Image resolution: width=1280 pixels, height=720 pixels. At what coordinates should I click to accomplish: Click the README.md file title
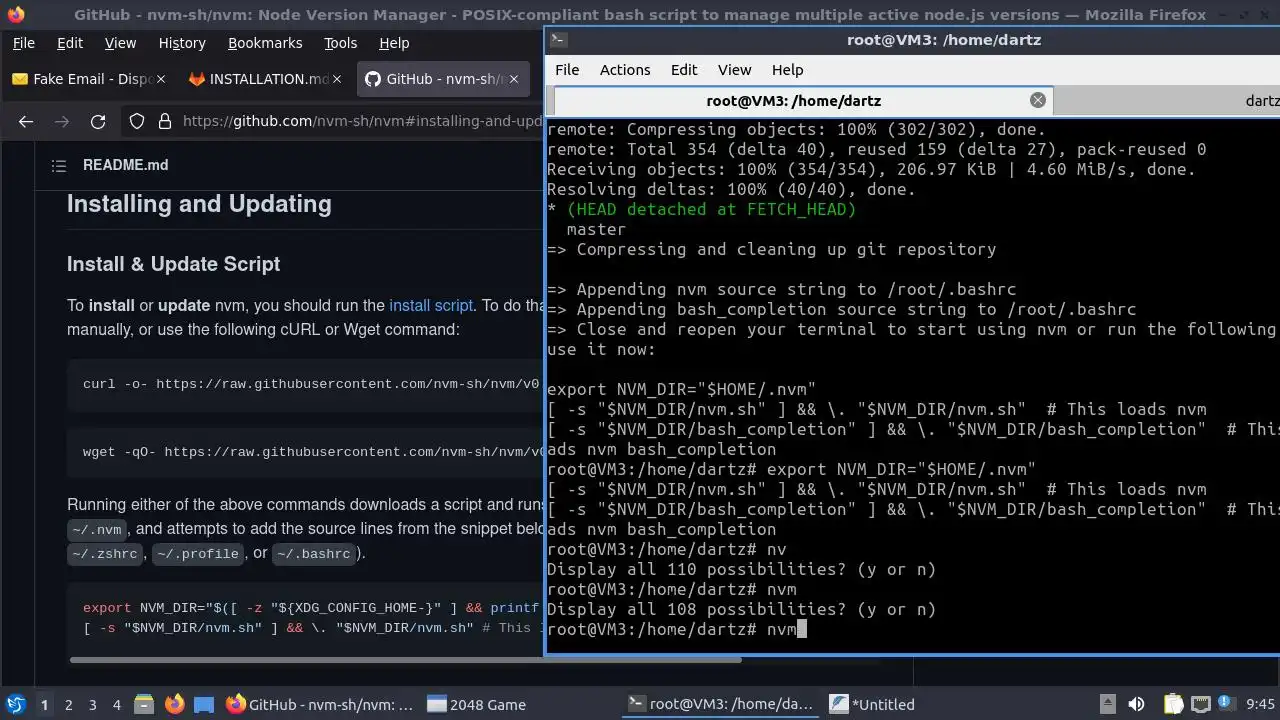[125, 165]
